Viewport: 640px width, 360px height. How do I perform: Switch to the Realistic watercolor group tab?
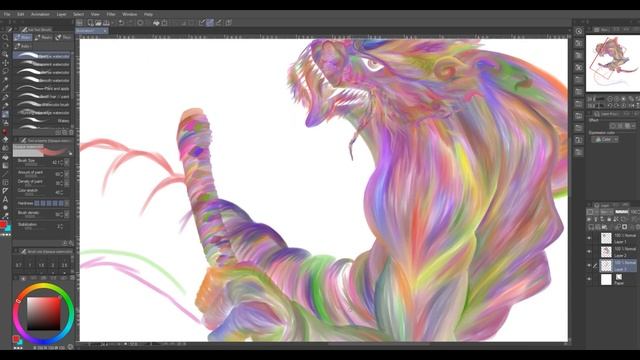43,38
